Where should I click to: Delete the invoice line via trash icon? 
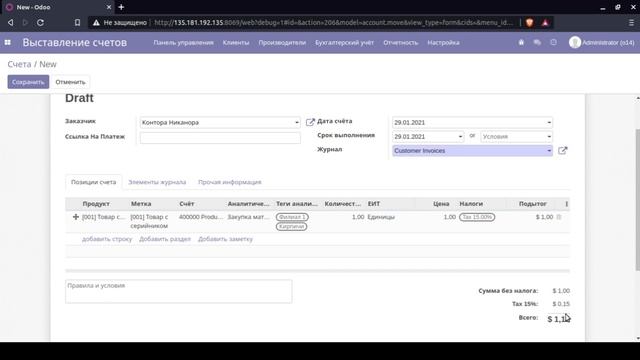click(x=559, y=217)
